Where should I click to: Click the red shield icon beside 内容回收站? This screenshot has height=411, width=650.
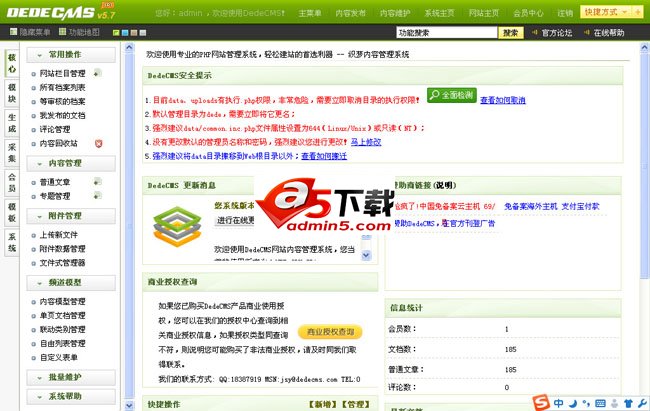[98, 143]
